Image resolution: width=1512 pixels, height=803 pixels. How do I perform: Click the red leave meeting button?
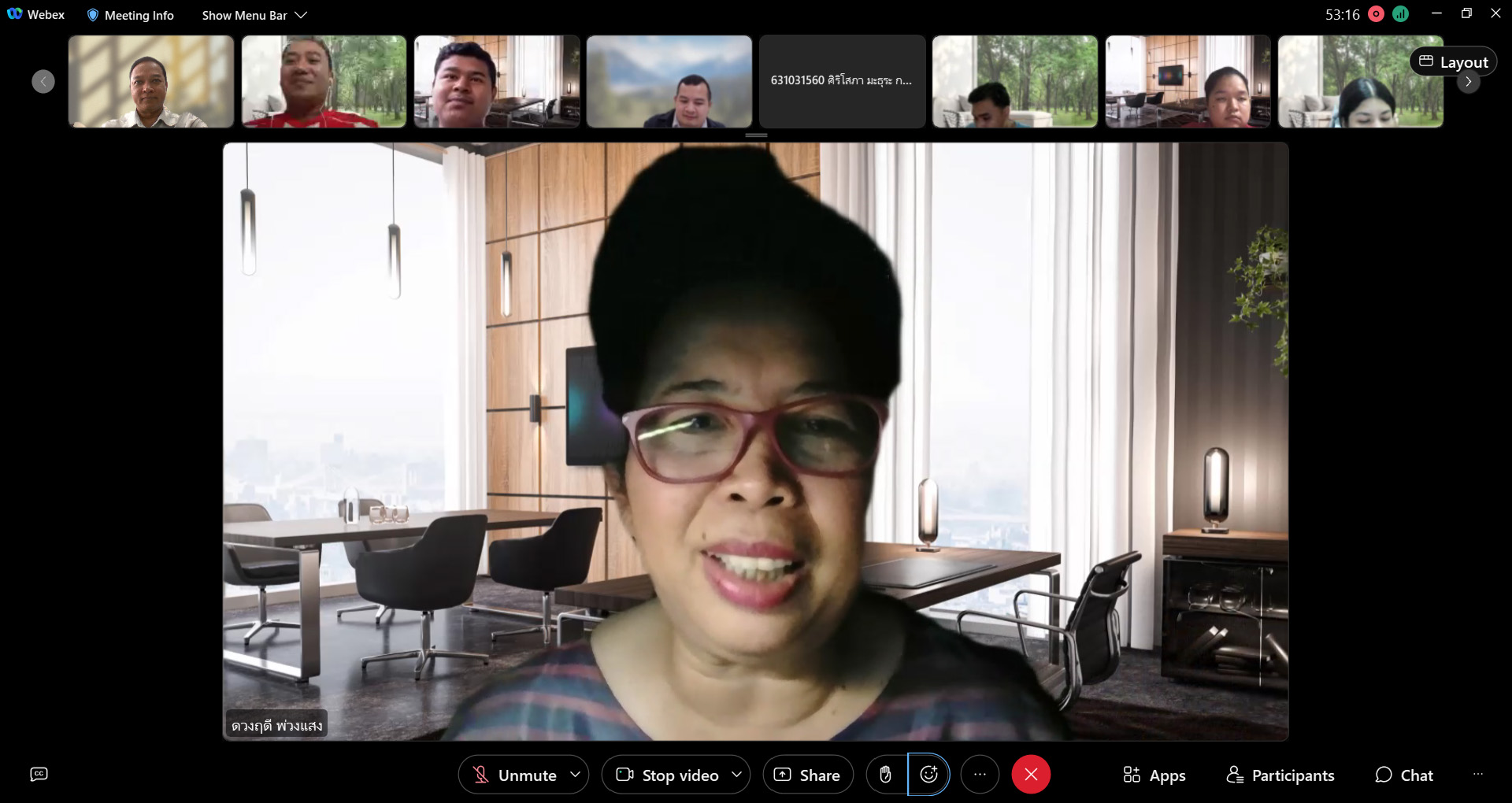point(1031,775)
